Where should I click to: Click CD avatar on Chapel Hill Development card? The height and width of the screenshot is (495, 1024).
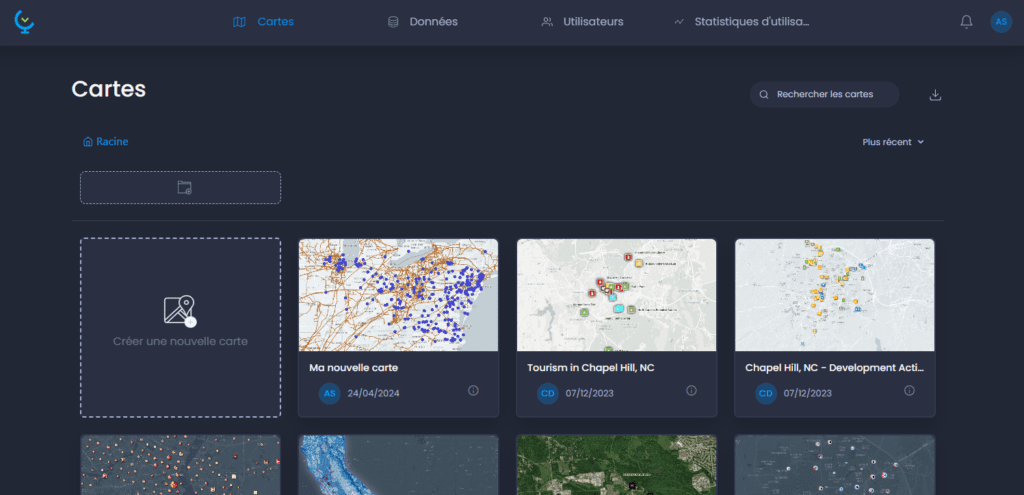click(766, 393)
